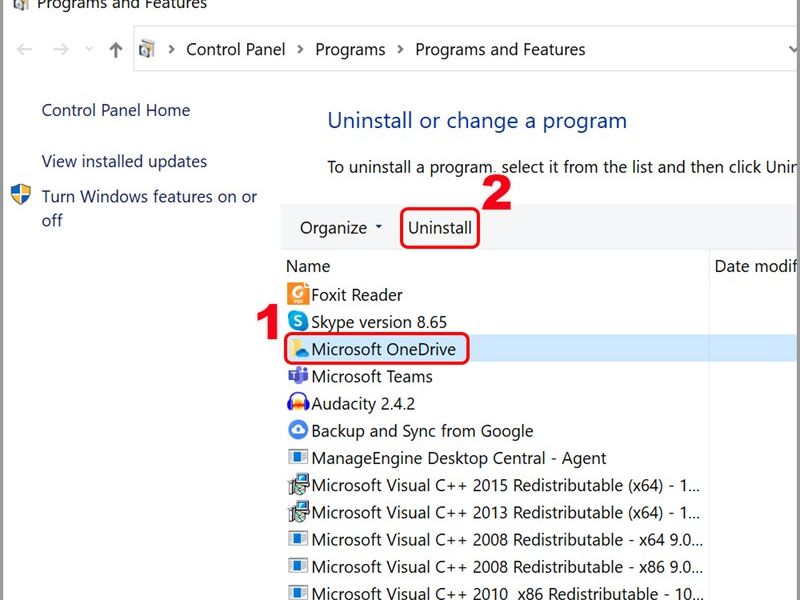Select Microsoft Visual C++ 2015 Redistributable (x64)
Viewport: 800px width, 600px height.
click(x=505, y=485)
